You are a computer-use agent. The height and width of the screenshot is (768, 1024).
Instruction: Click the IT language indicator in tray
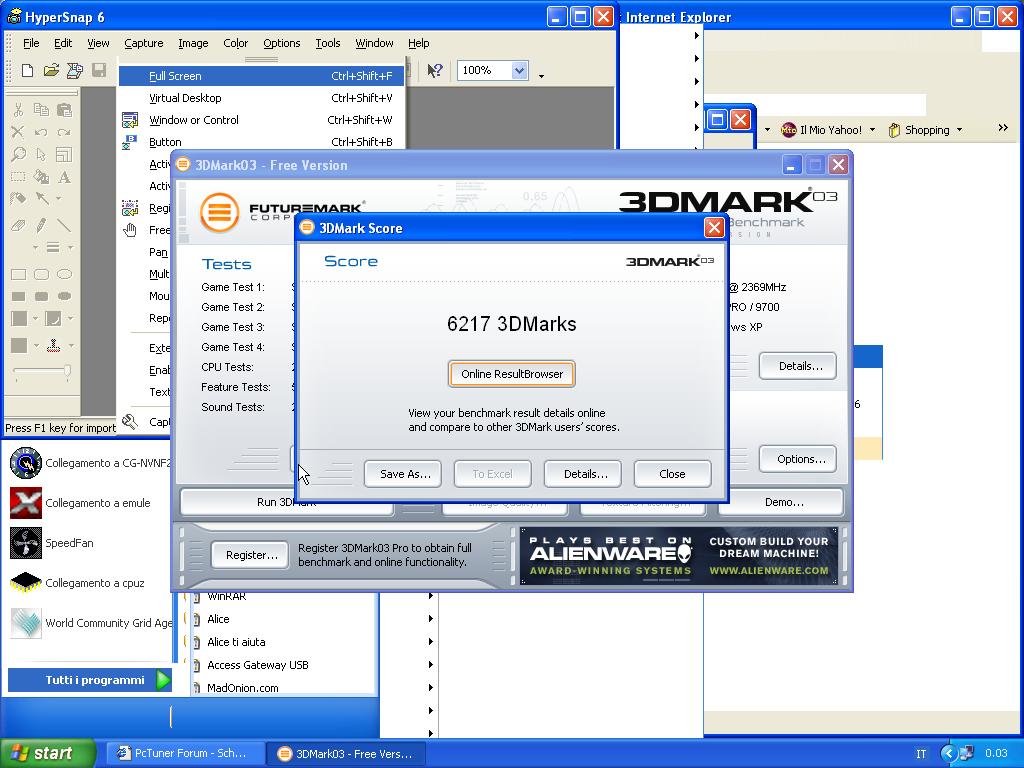[x=921, y=754]
